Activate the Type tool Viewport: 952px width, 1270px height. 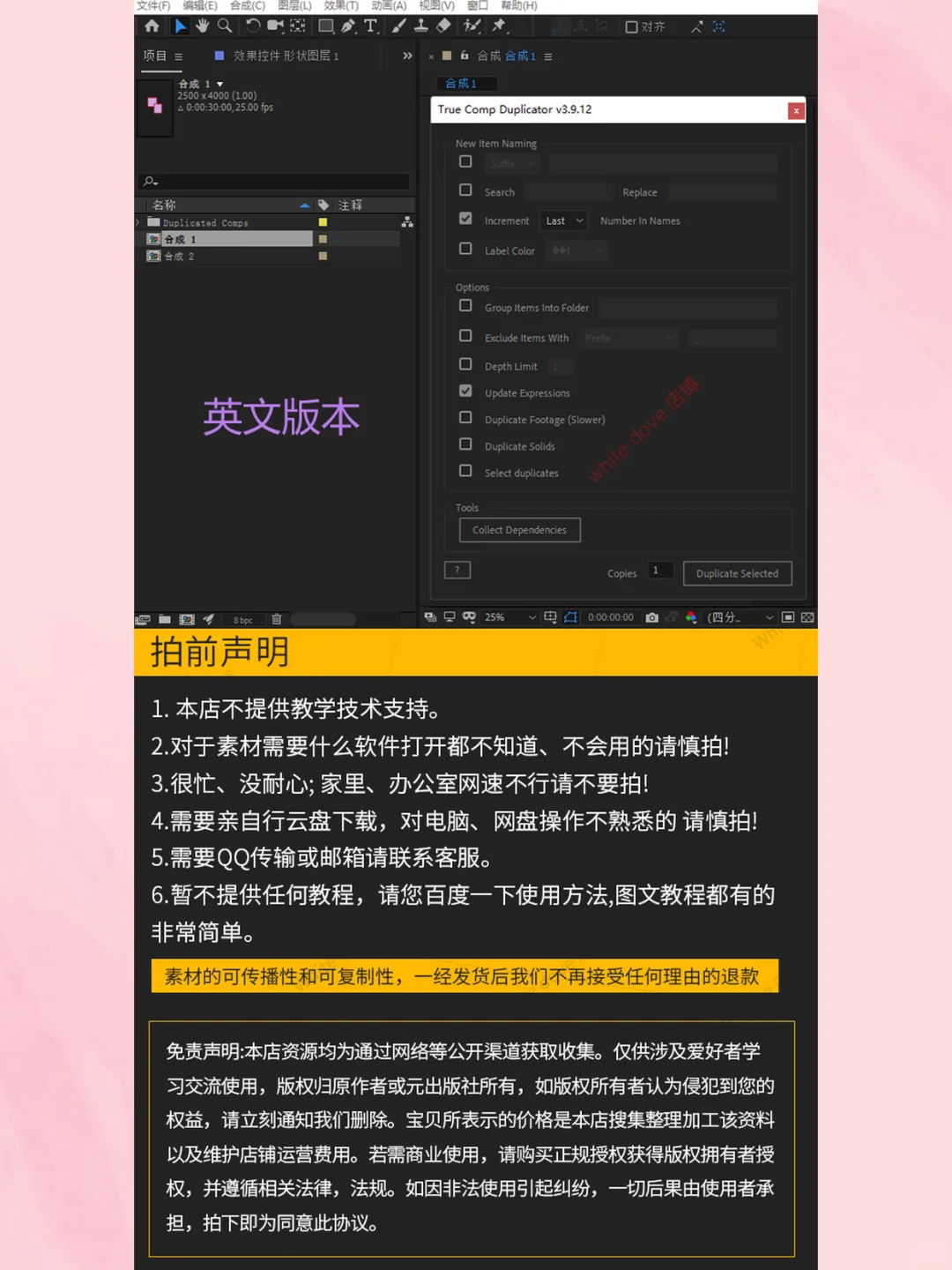[370, 27]
